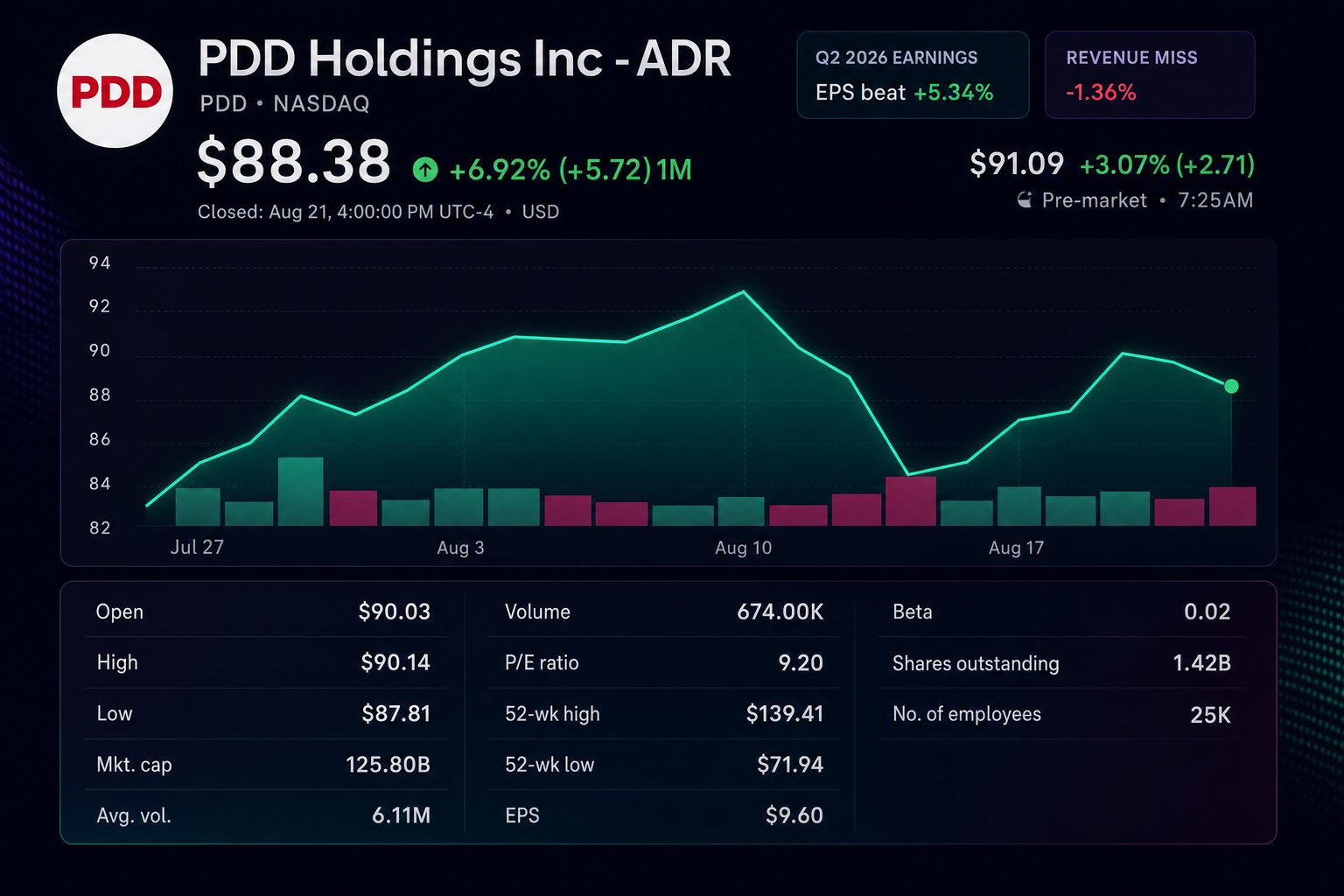The image size is (1344, 896).
Task: Click the -1.36% revenue miss figure
Action: coord(1101,93)
